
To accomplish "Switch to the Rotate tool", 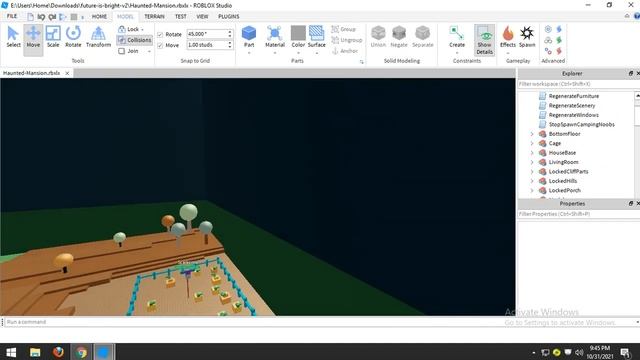I will (73, 37).
